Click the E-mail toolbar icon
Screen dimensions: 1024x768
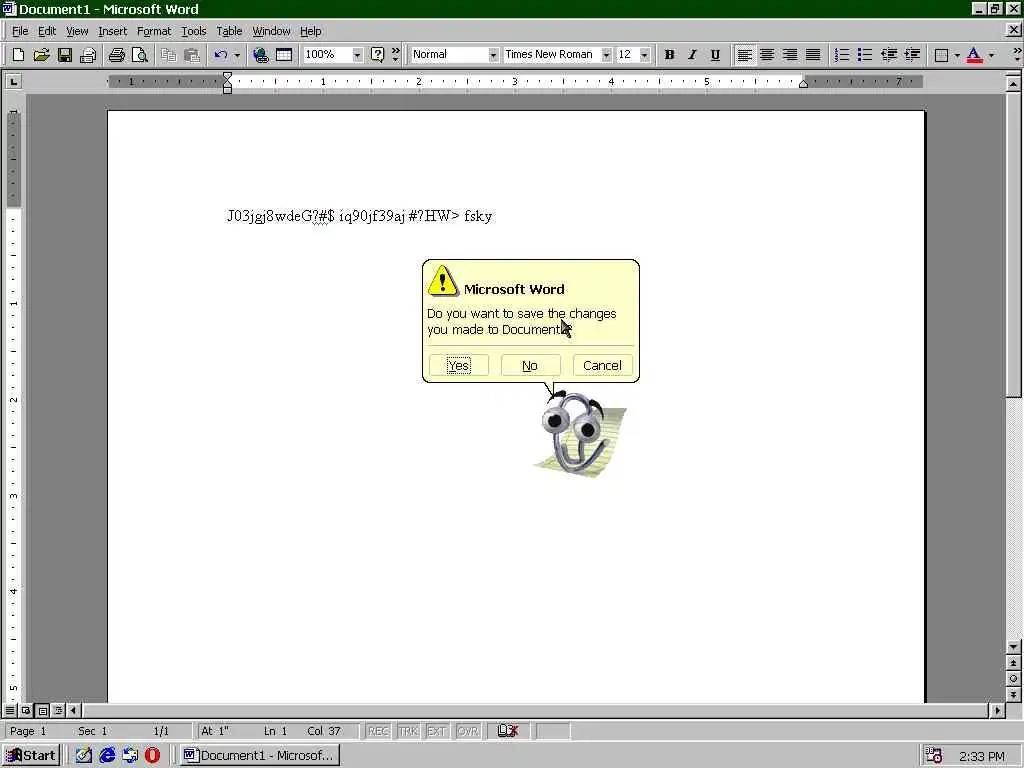click(x=88, y=55)
